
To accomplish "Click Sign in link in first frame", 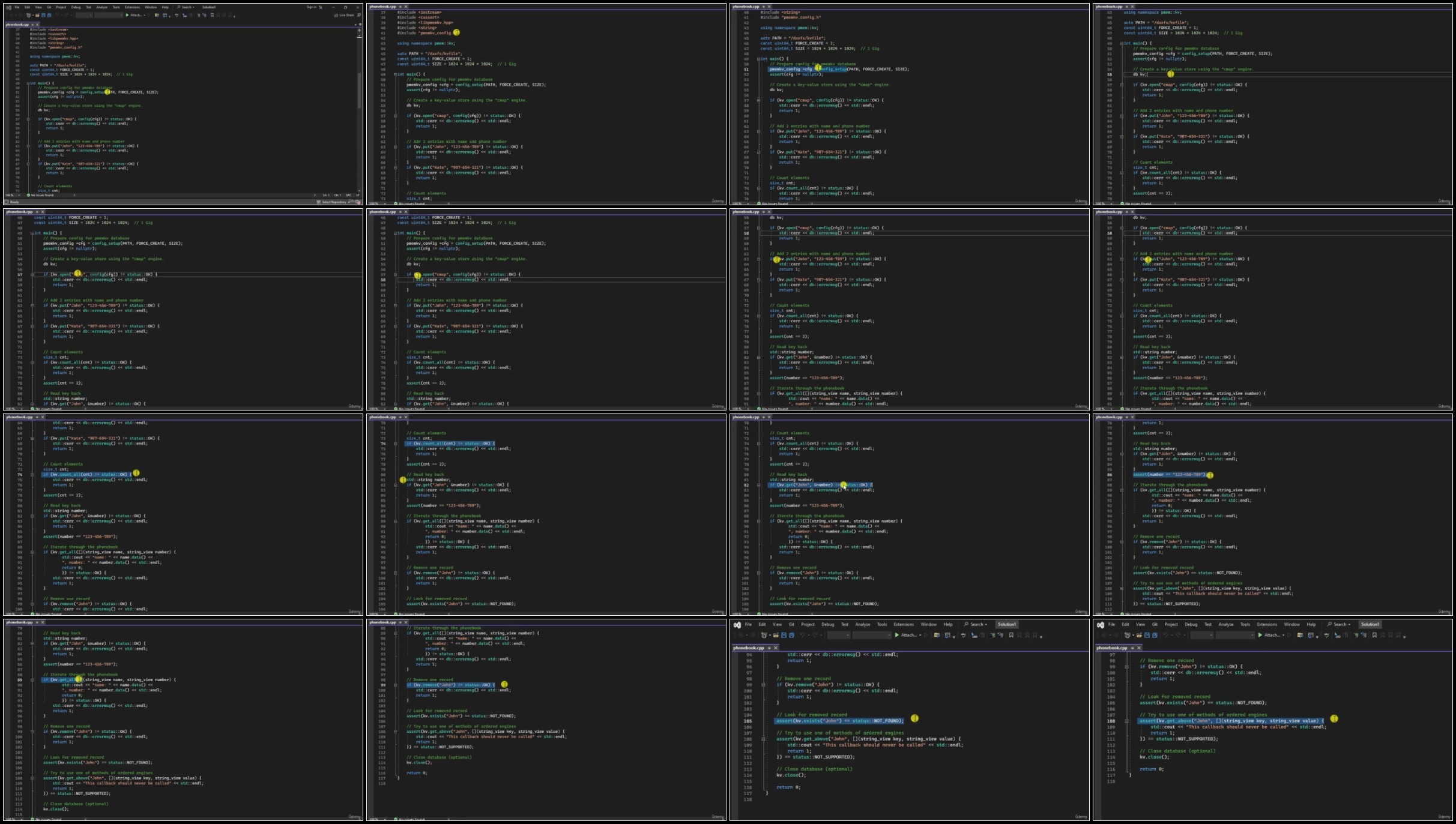I will (x=312, y=7).
